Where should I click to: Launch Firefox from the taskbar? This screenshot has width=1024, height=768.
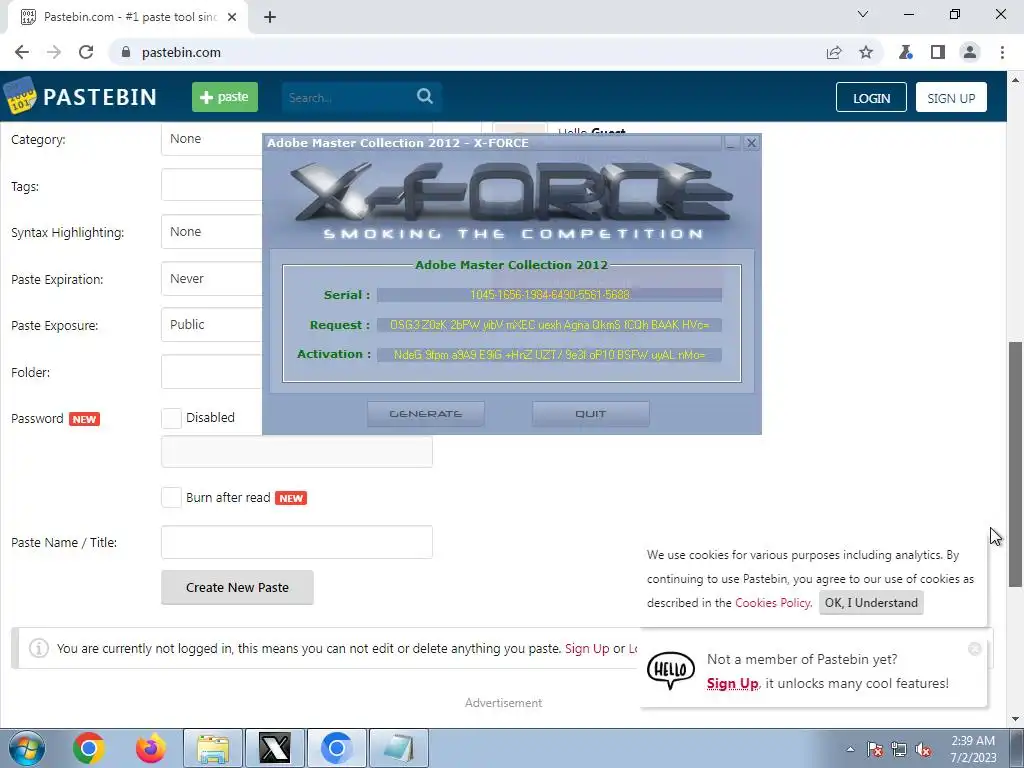(151, 748)
